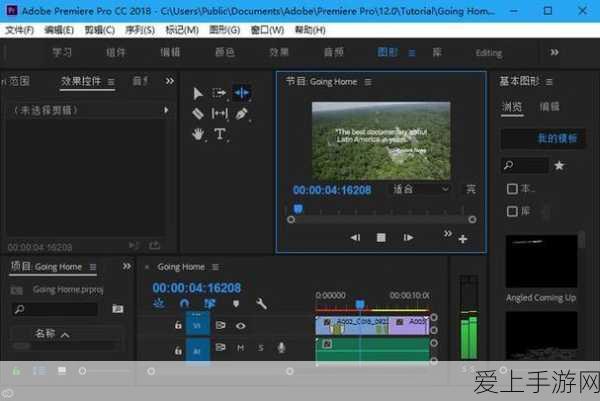Click the Program monitor playhead on scrub bar
The height and width of the screenshot is (401, 600).
point(298,209)
